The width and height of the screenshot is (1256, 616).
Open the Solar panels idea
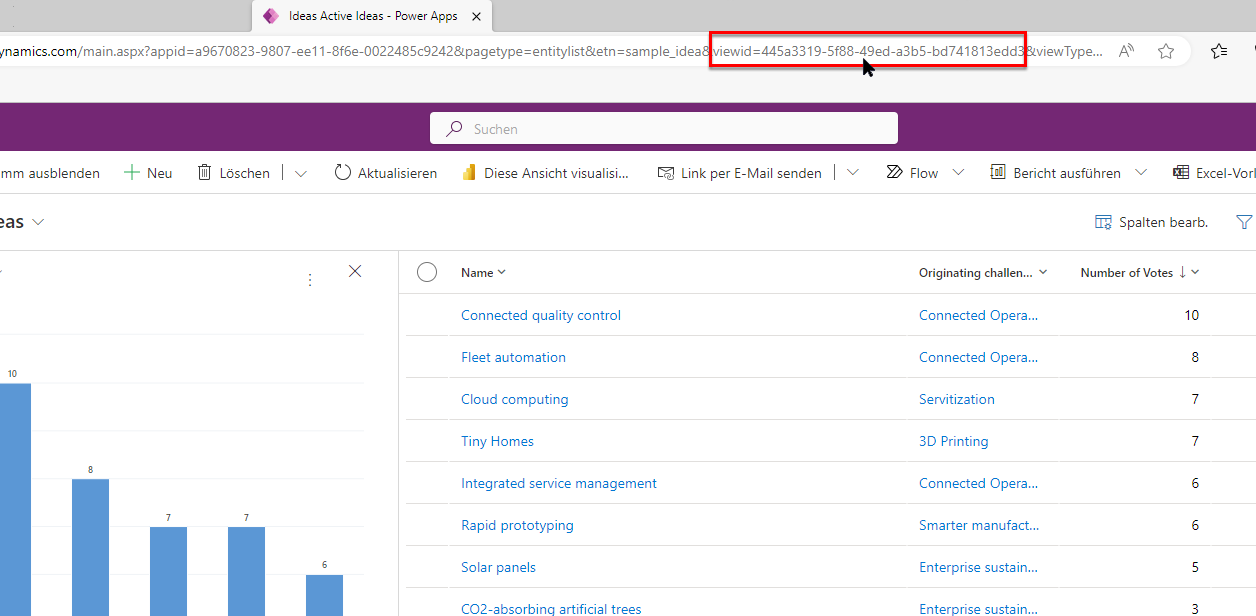[498, 567]
